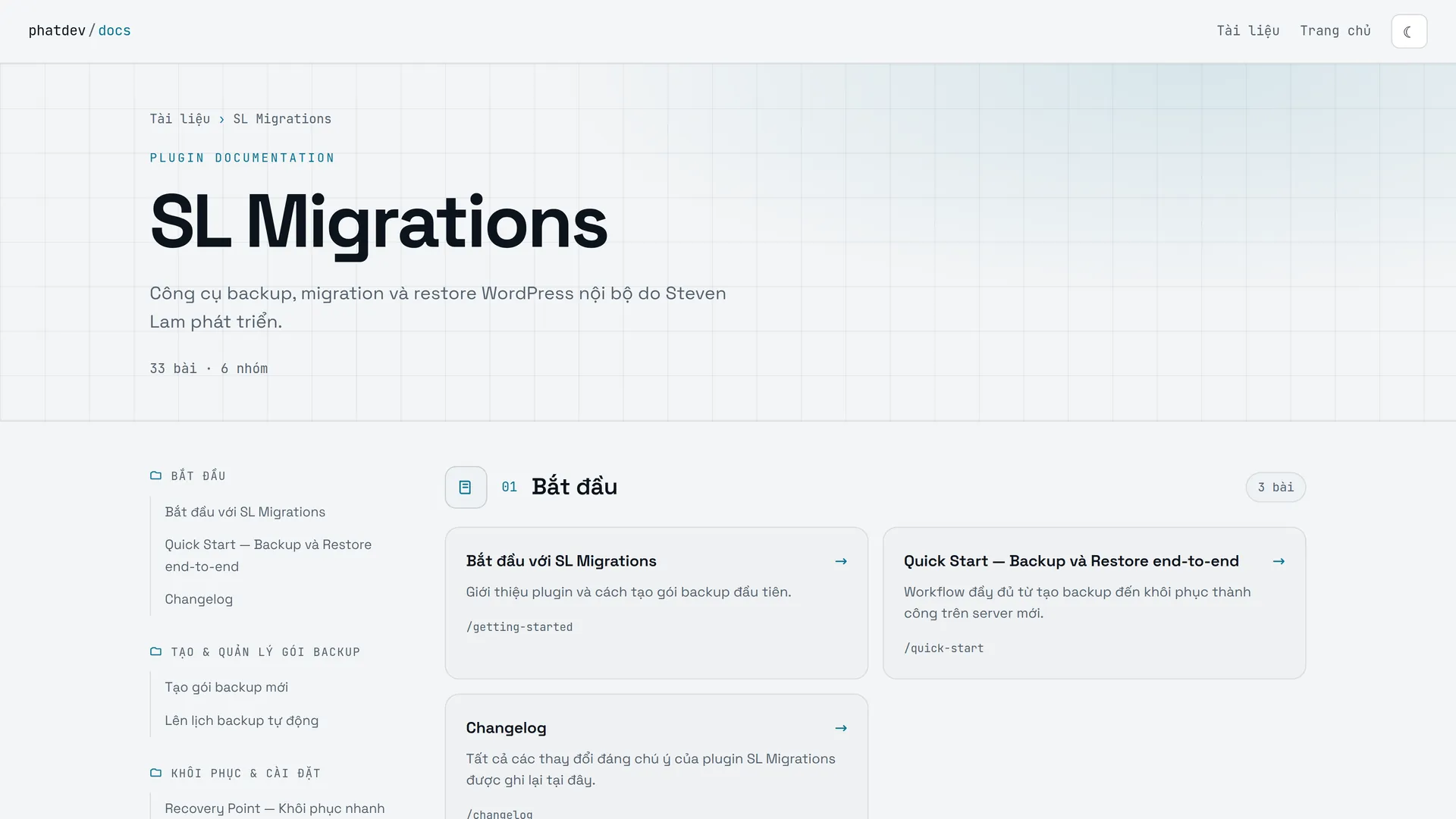The height and width of the screenshot is (819, 1456).
Task: Click the Bắt đầu section heading
Action: pos(574,487)
